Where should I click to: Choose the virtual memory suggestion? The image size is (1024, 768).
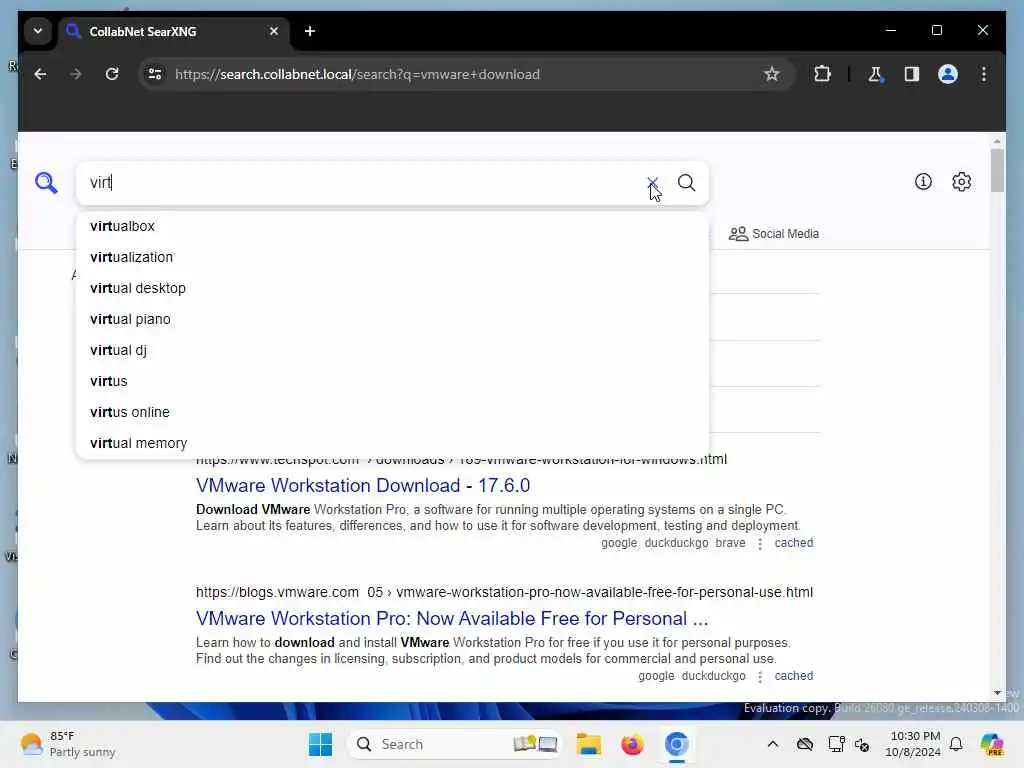tap(392, 443)
